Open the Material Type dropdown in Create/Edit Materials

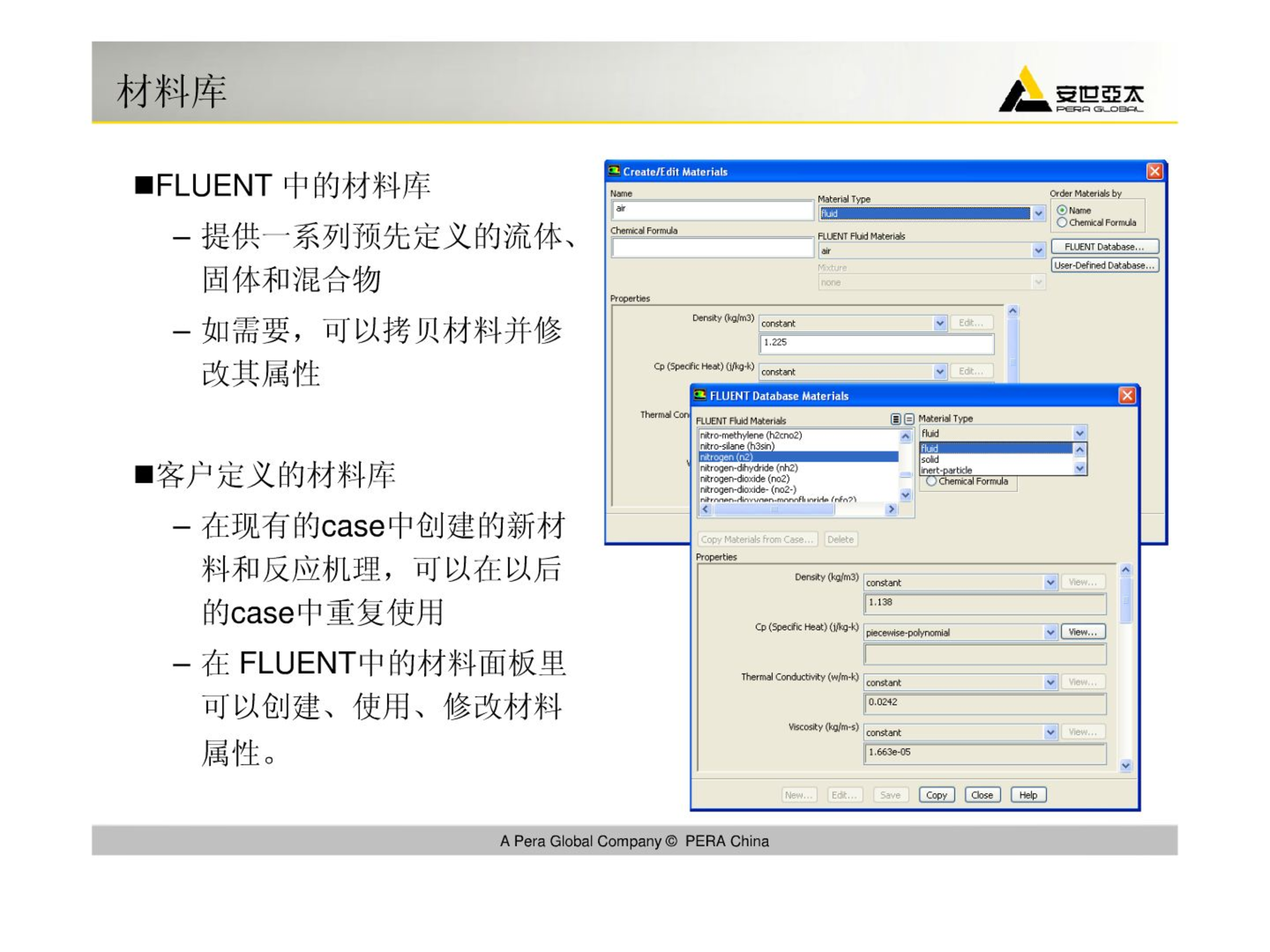1038,214
